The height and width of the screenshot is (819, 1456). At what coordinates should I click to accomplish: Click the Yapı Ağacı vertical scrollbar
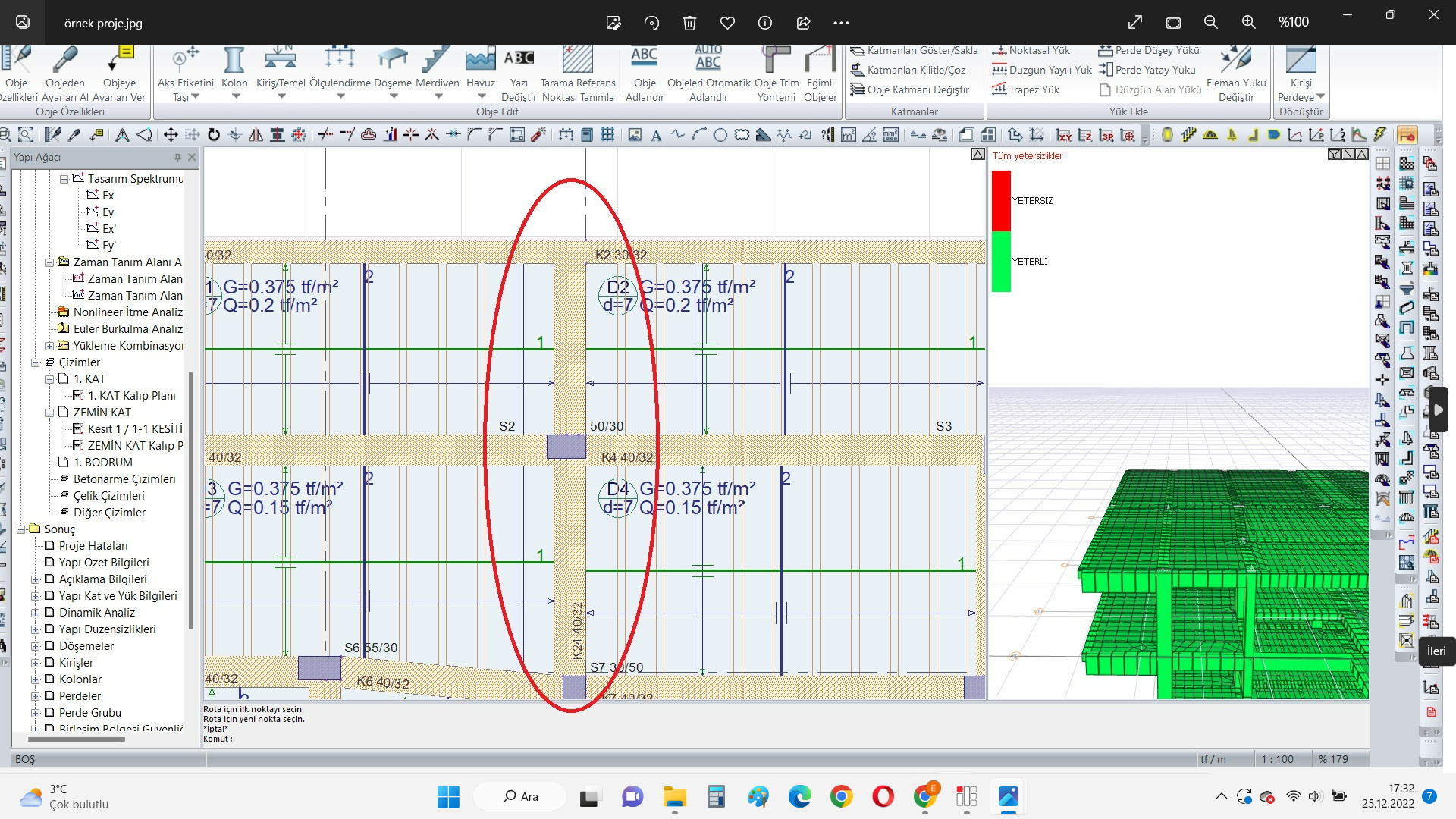(x=191, y=500)
